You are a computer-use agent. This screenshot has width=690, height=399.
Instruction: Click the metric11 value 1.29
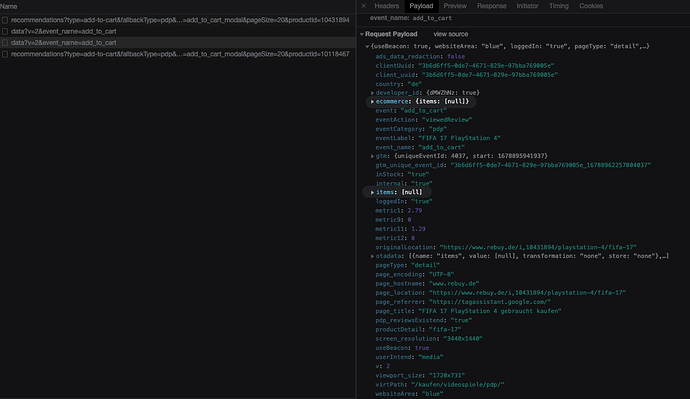click(418, 229)
